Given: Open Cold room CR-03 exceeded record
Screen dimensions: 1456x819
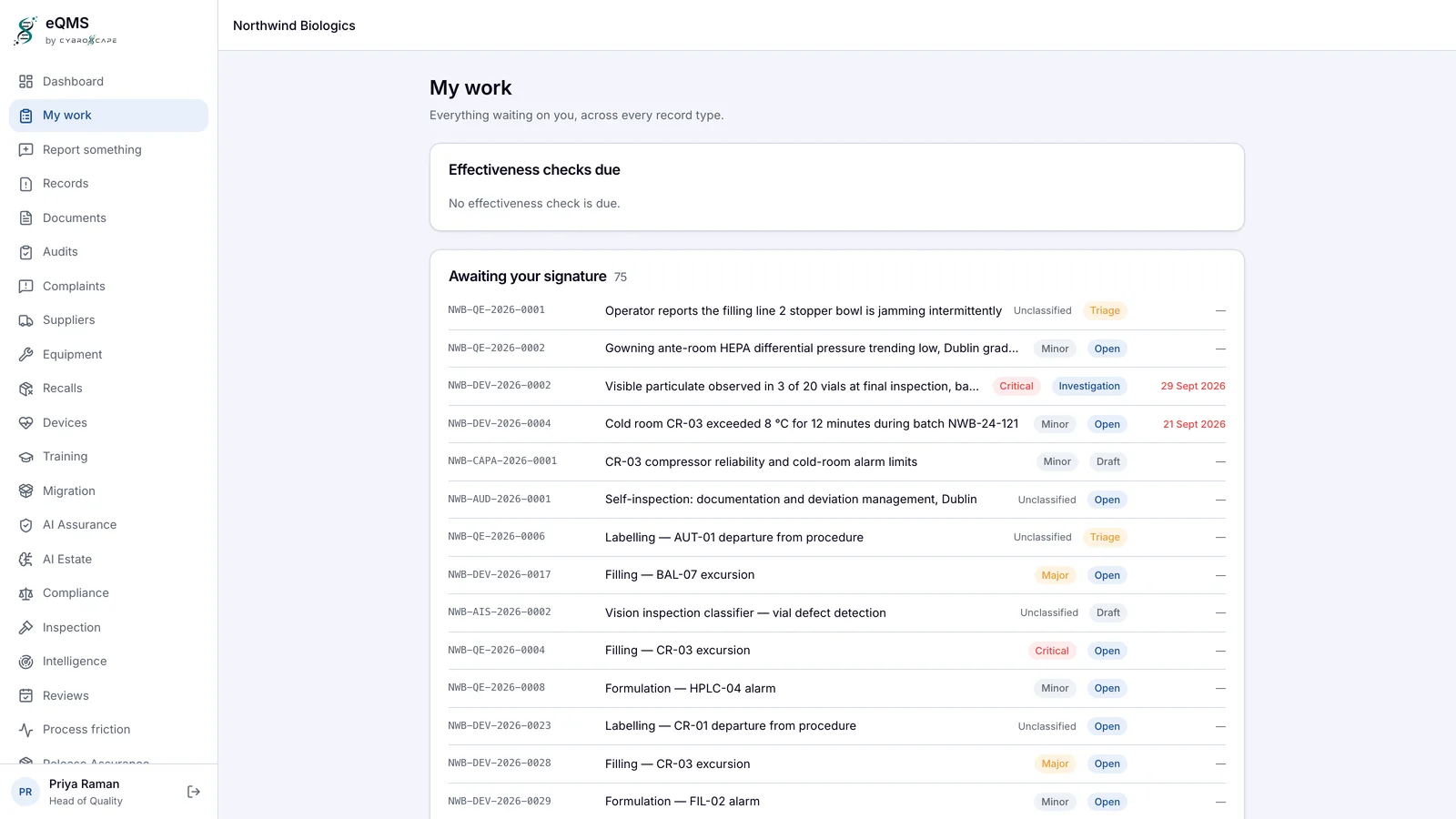Looking at the screenshot, I should tap(836, 424).
